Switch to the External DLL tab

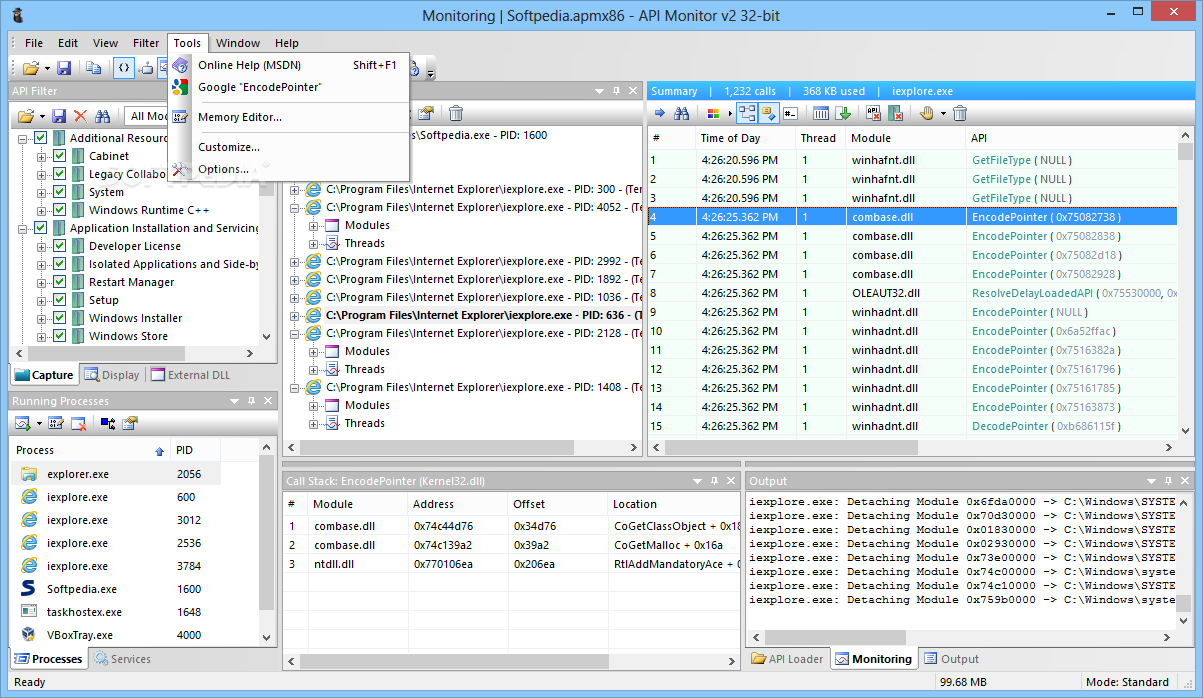click(190, 375)
